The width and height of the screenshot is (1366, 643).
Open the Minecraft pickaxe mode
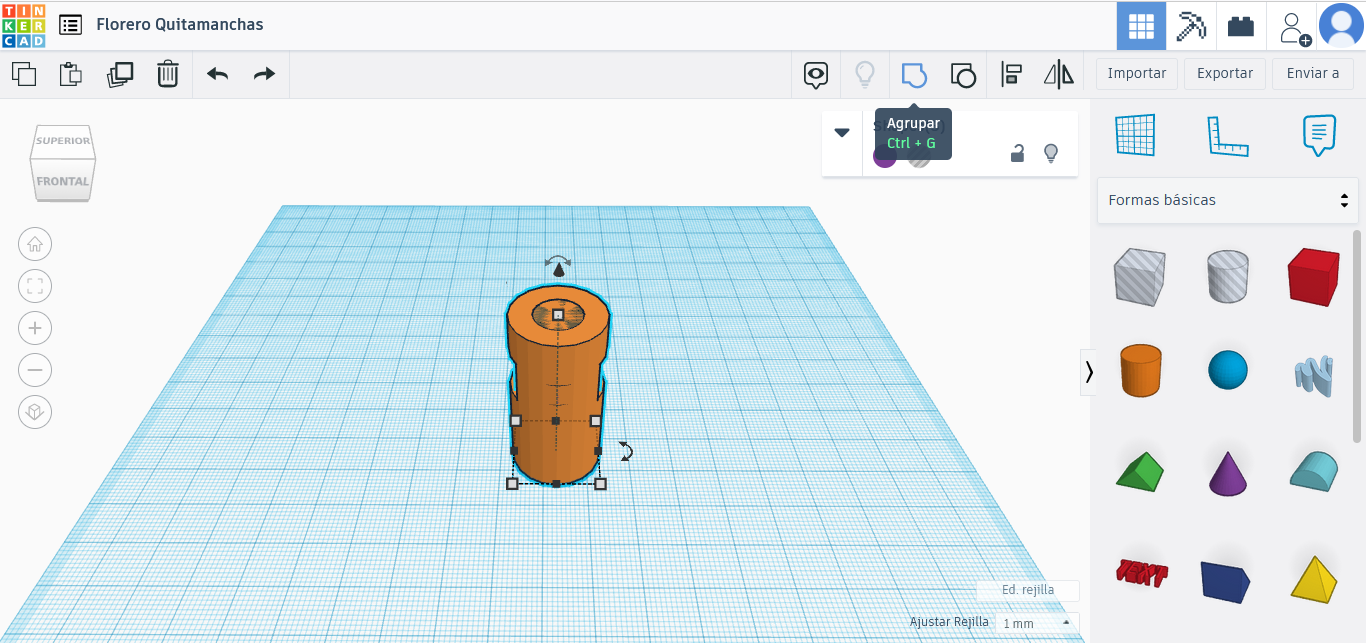[1191, 26]
